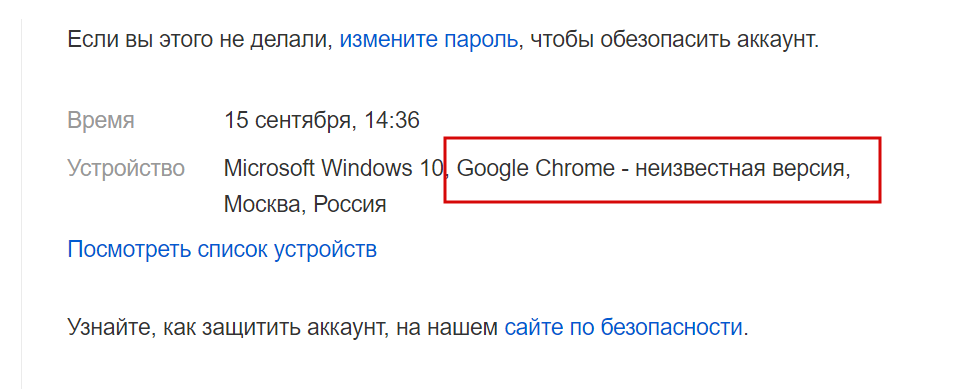
Task: Click the words "на нашем" before the security link
Action: [x=447, y=327]
